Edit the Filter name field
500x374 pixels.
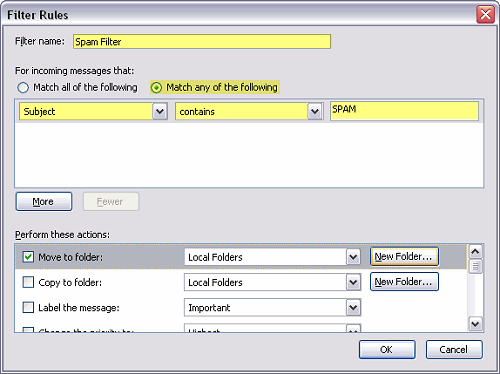pos(202,42)
